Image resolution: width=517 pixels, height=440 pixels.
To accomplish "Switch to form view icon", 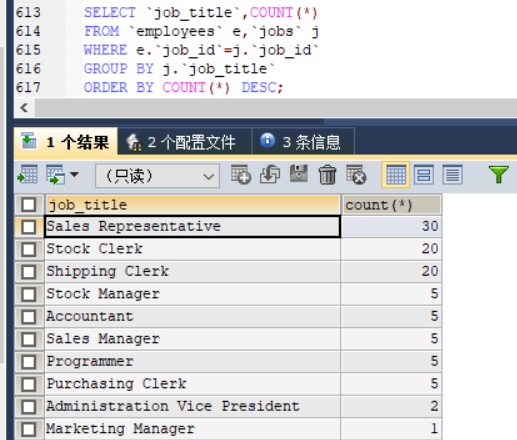I will 424,175.
